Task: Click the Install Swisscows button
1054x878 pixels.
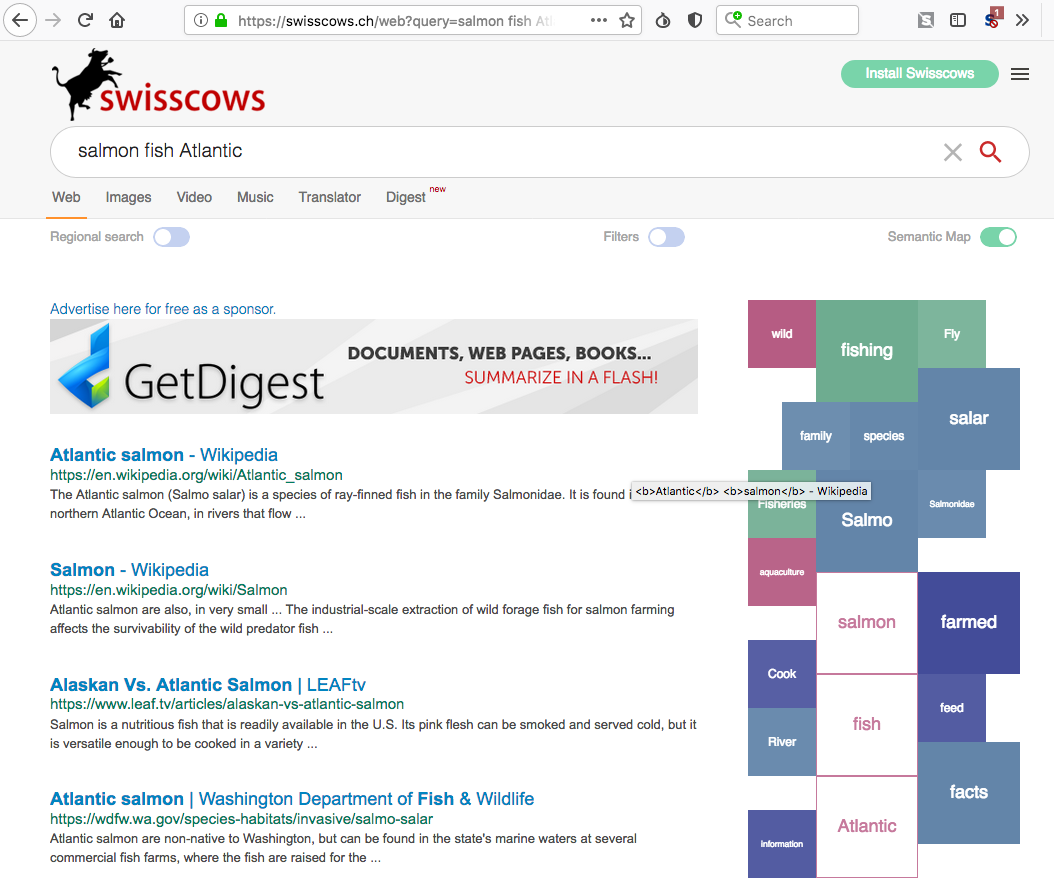Action: coord(919,73)
